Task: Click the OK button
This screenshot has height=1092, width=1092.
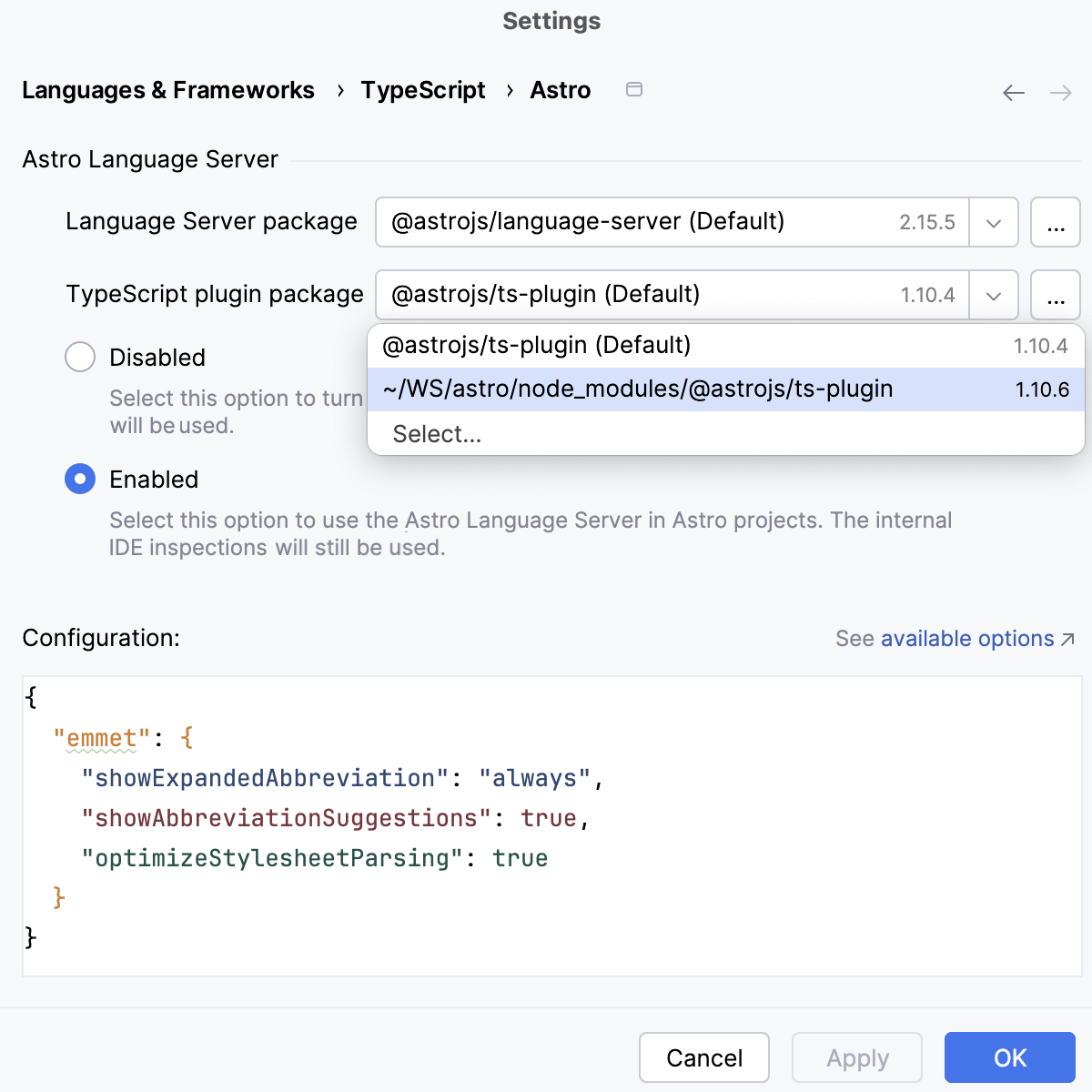Action: (x=1009, y=1057)
